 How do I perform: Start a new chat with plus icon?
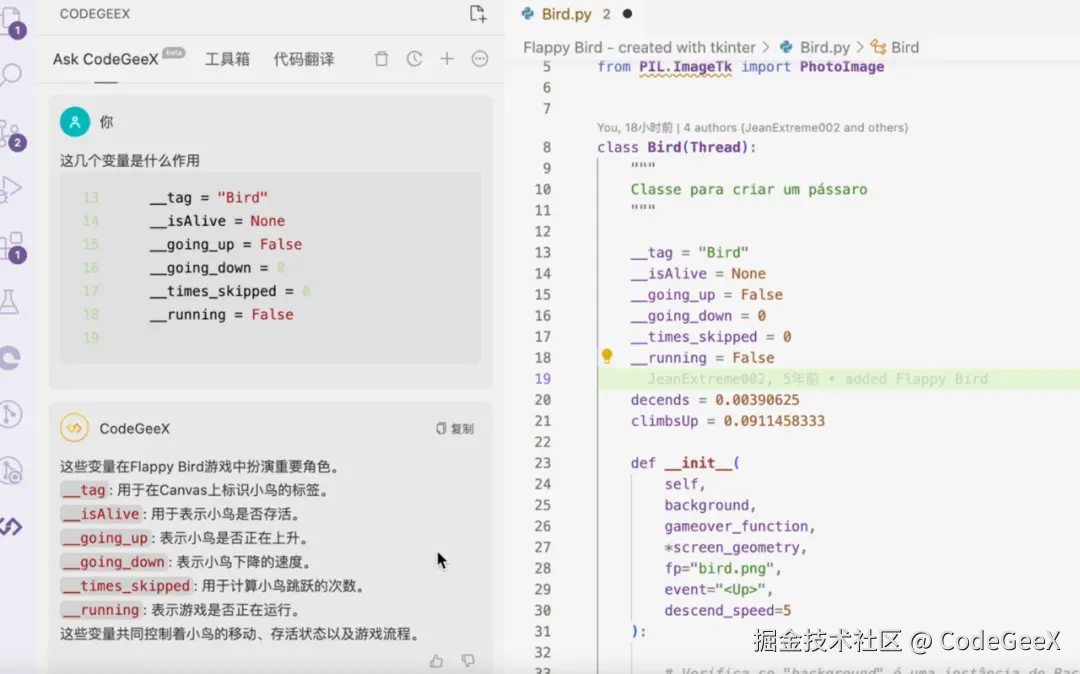[x=447, y=59]
